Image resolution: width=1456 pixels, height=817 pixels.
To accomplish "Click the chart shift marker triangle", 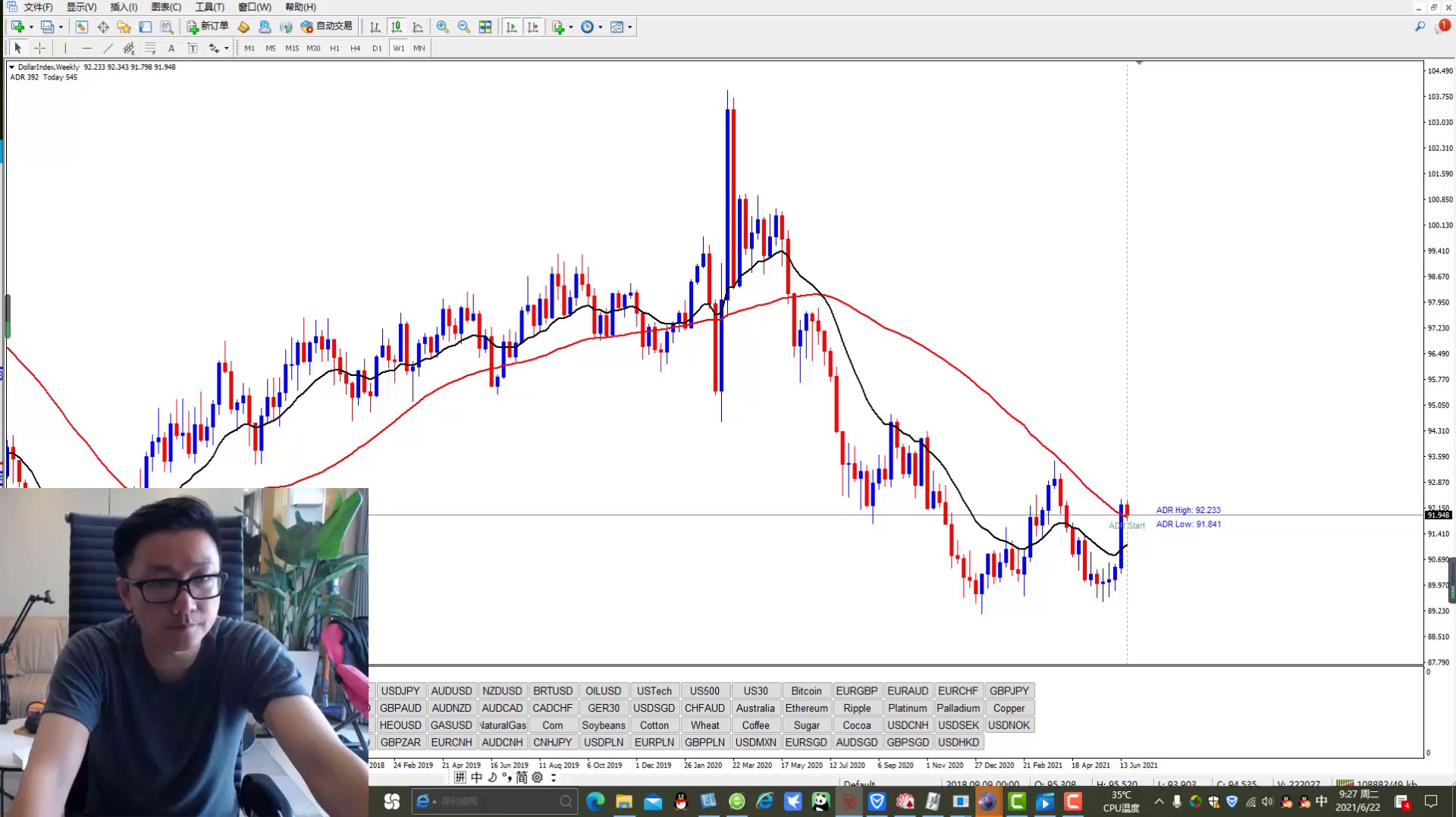I will pos(1139,63).
